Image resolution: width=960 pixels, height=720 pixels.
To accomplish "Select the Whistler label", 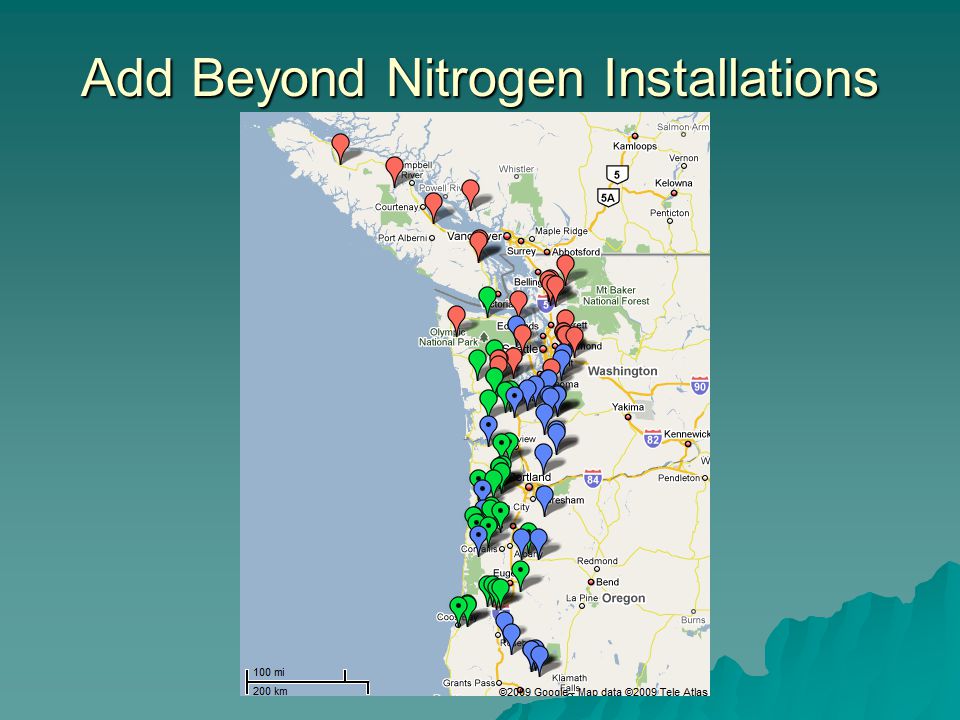I will (x=516, y=169).
